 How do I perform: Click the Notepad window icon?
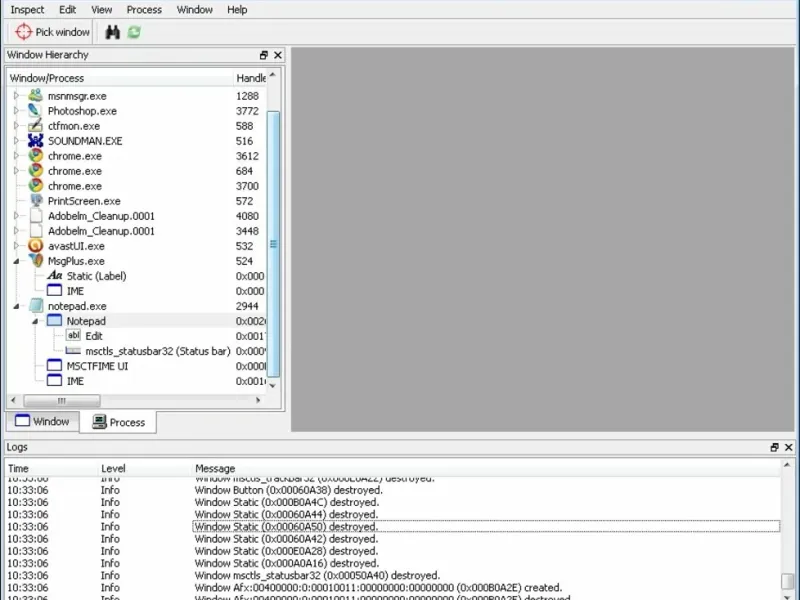(x=54, y=320)
